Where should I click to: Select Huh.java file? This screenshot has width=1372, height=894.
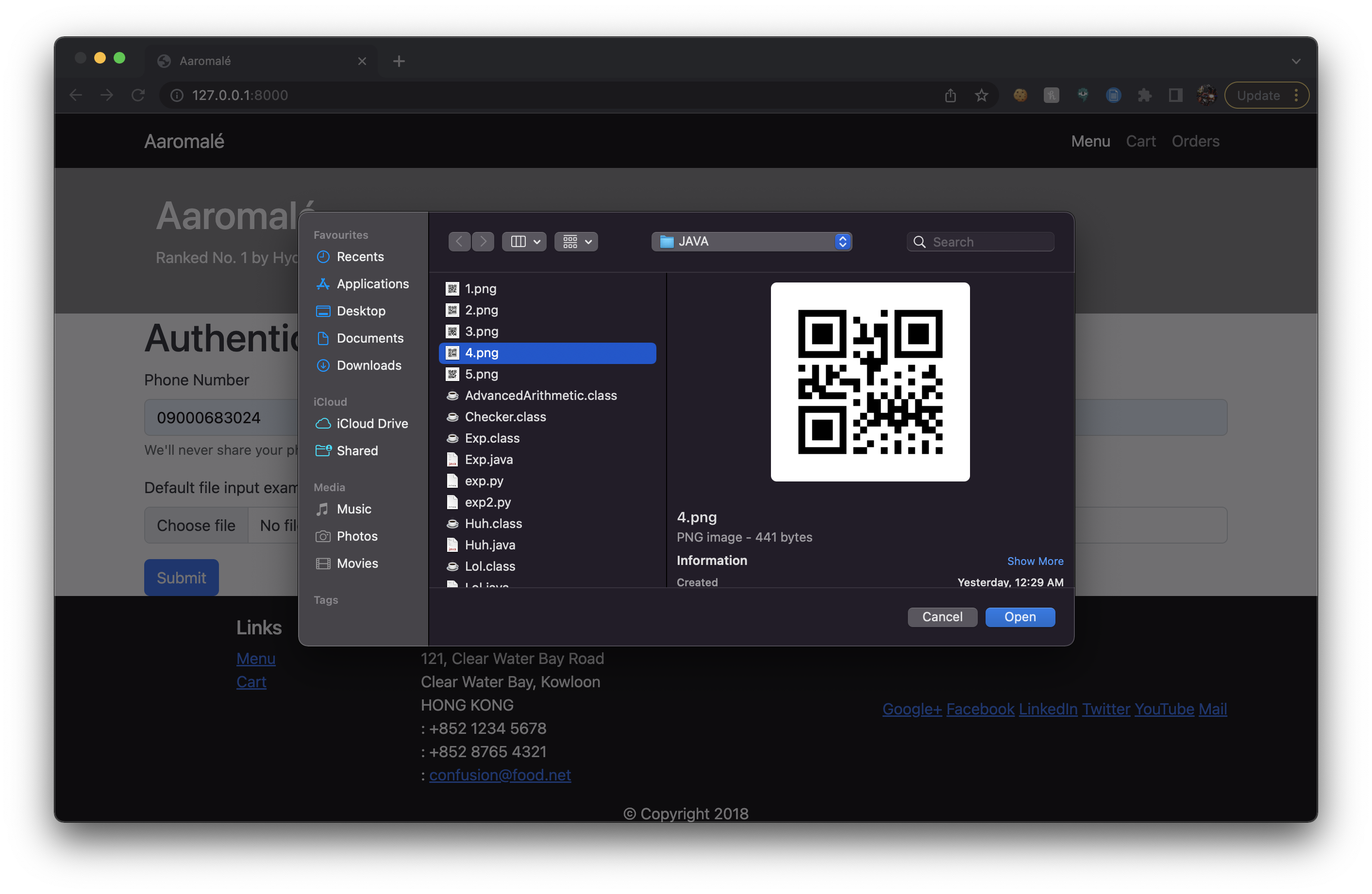[548, 545]
